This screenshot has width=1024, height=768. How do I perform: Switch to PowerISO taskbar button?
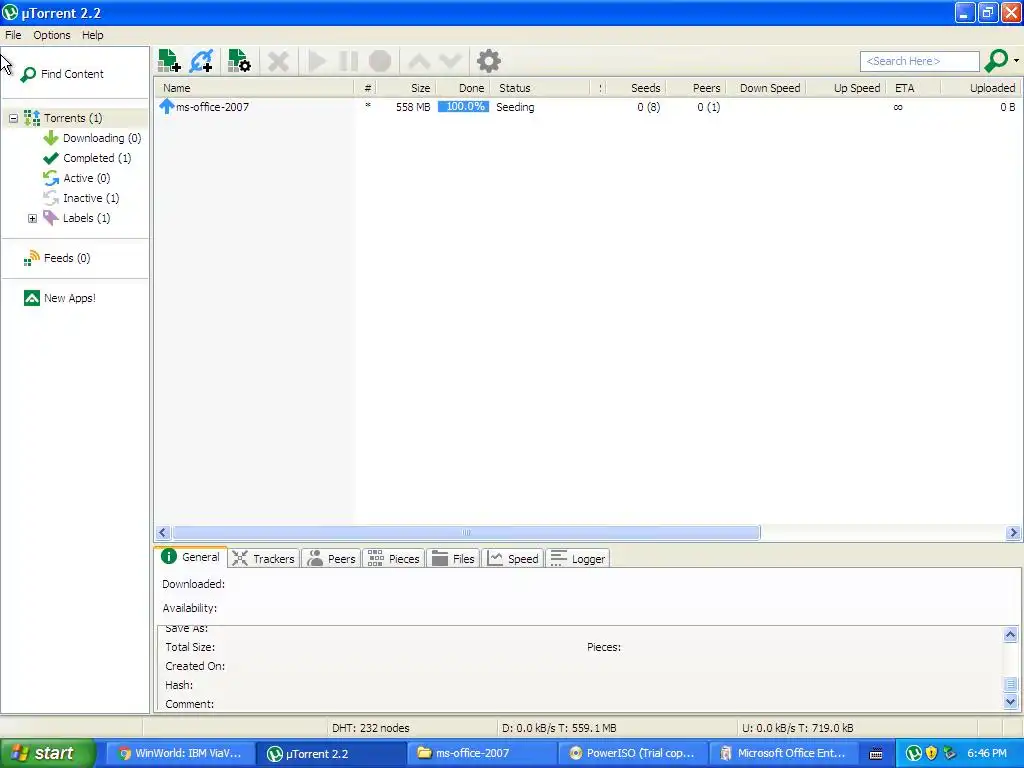pos(632,754)
